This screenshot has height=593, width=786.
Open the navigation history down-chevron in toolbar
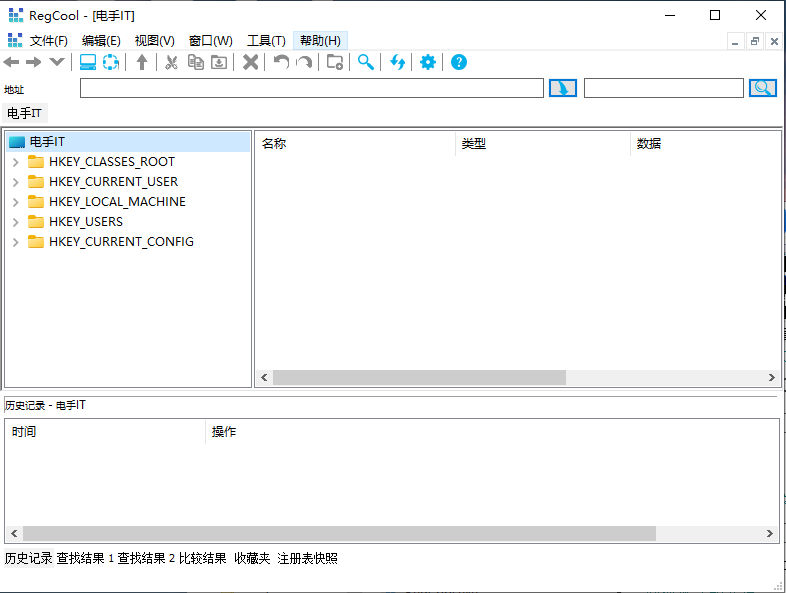(x=57, y=62)
